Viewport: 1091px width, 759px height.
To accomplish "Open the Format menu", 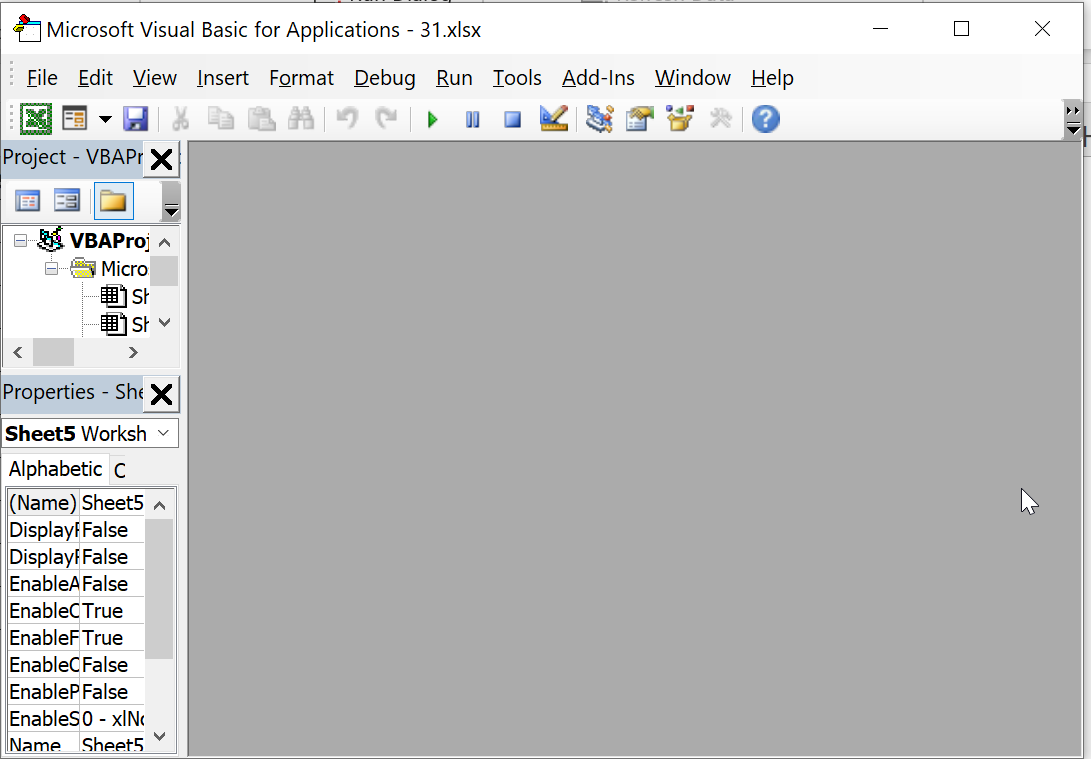I will click(x=301, y=78).
